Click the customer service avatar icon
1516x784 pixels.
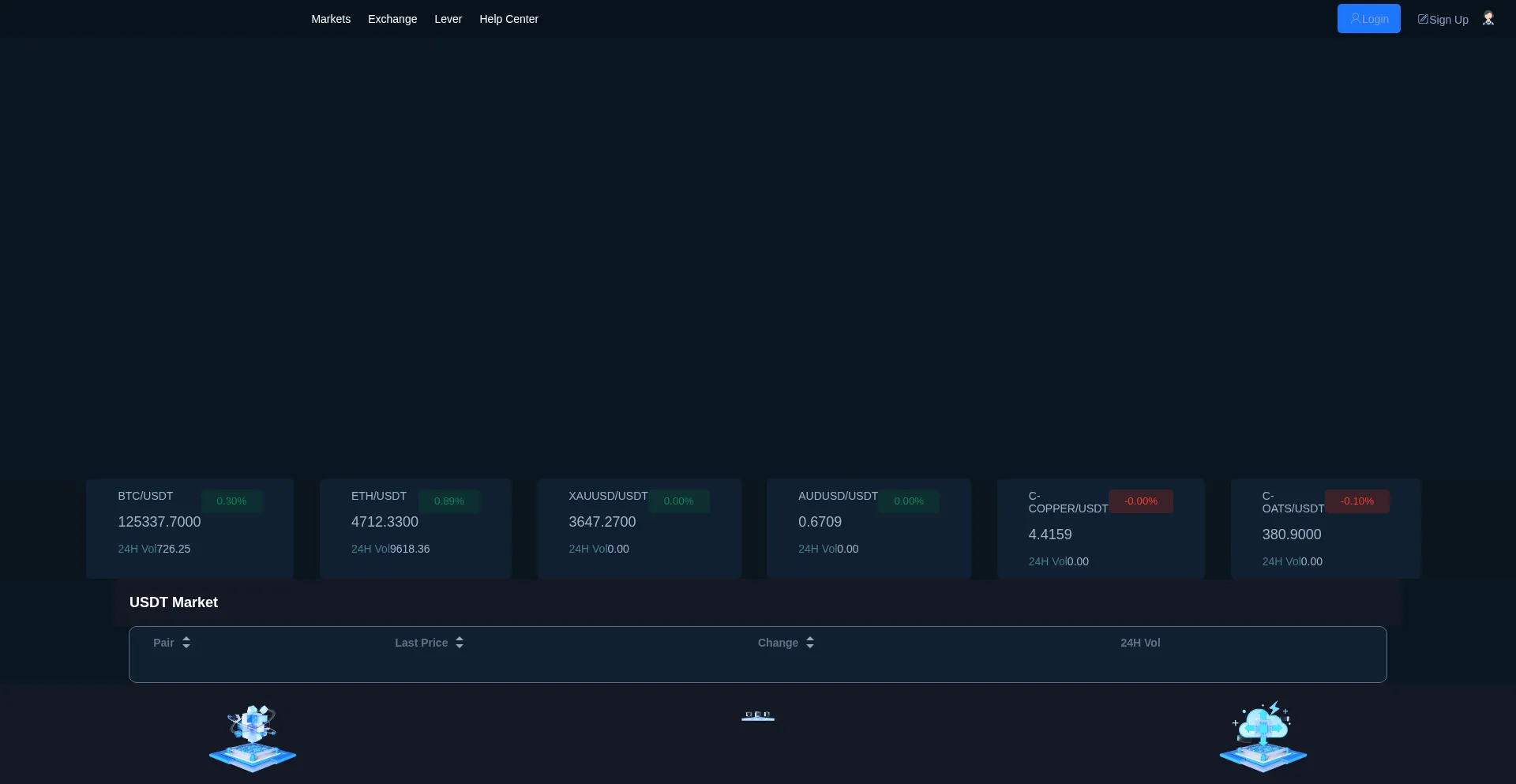[1488, 18]
